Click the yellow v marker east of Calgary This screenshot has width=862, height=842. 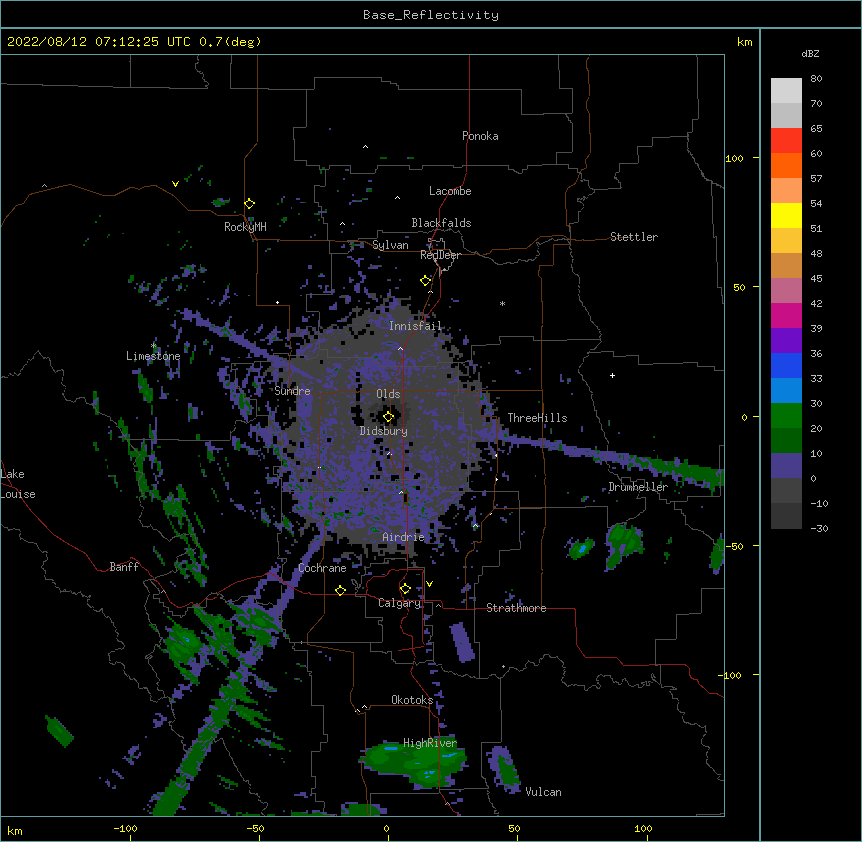[429, 584]
